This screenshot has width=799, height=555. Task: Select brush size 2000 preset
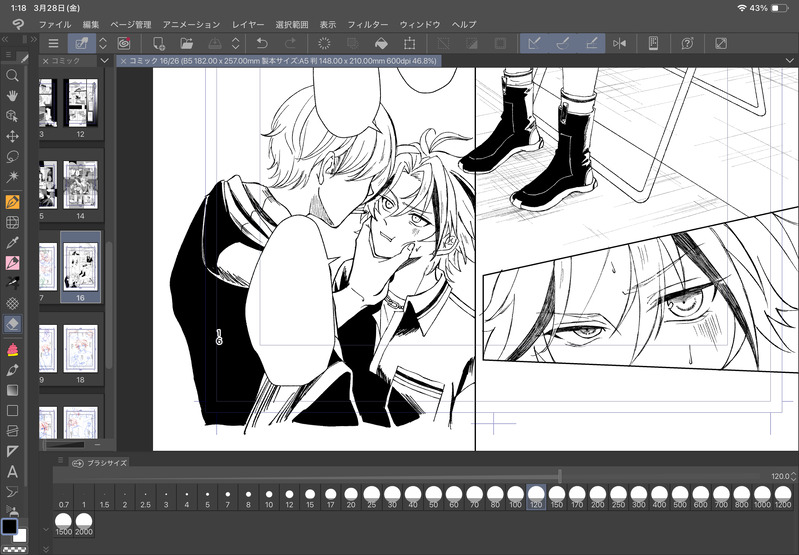84,524
